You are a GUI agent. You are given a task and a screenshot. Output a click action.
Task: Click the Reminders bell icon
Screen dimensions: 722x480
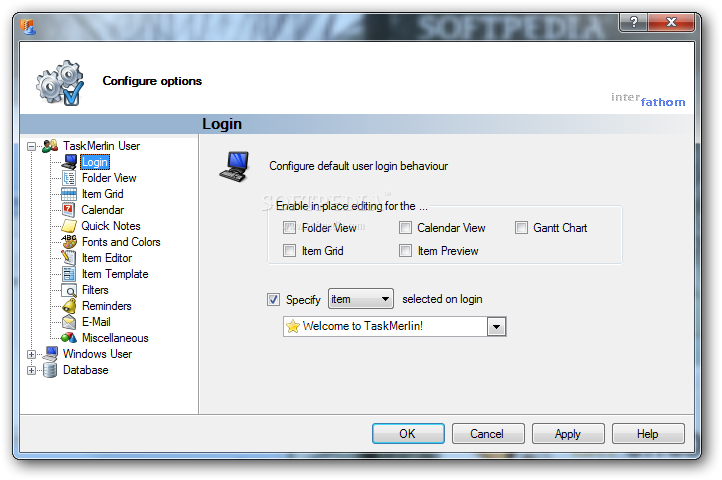[69, 306]
